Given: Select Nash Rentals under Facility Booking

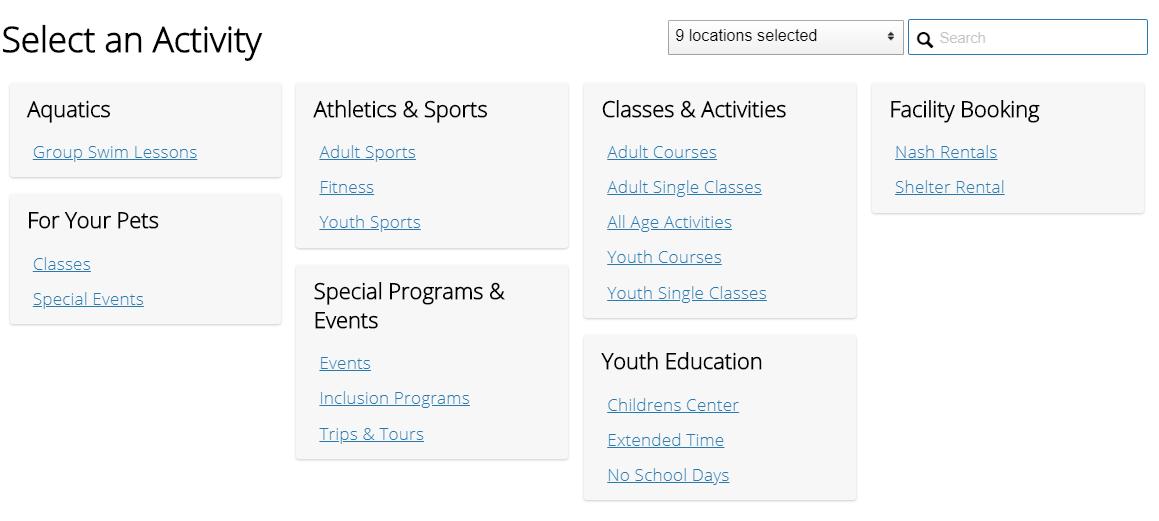Looking at the screenshot, I should [946, 152].
